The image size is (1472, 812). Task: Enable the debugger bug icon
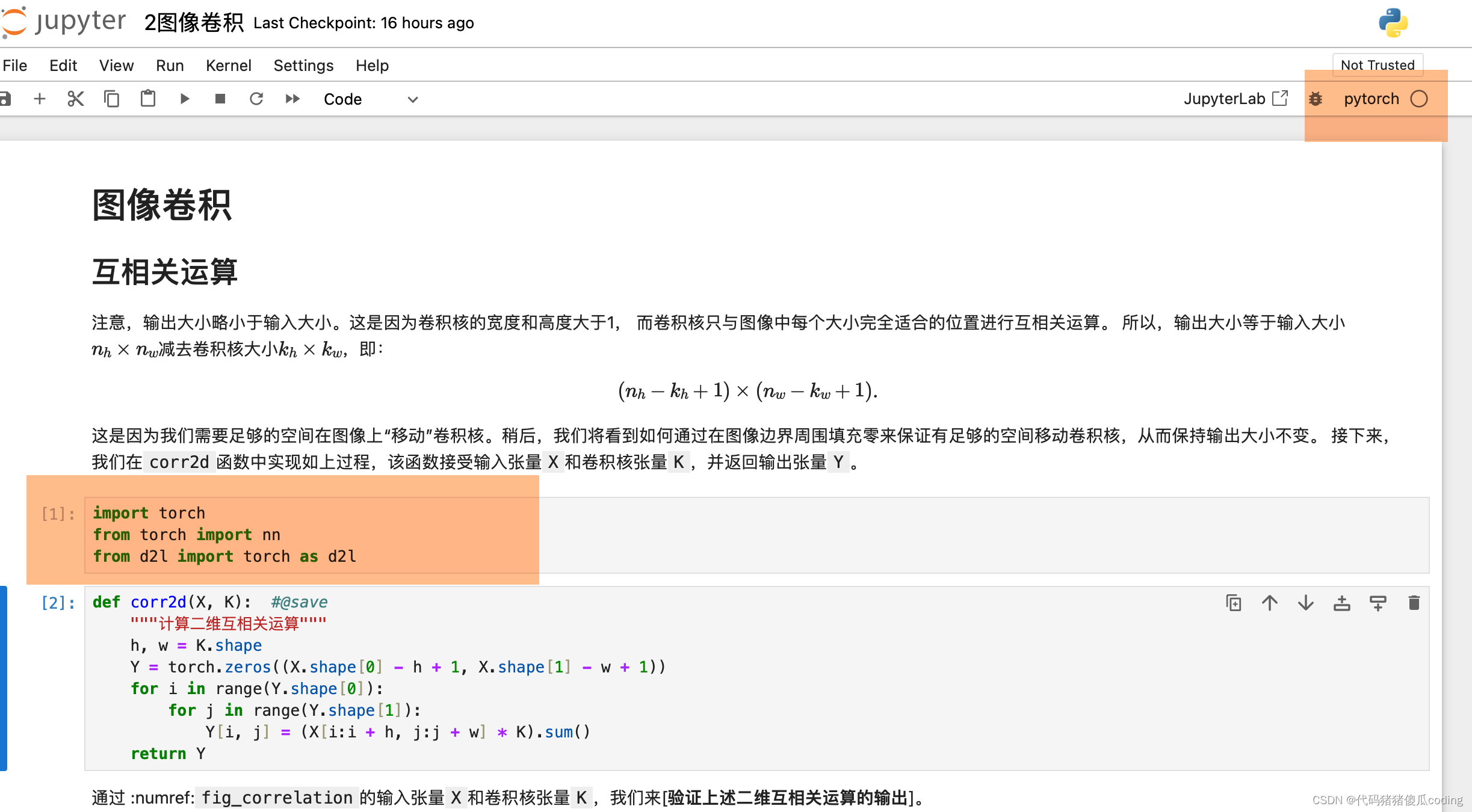1316,99
